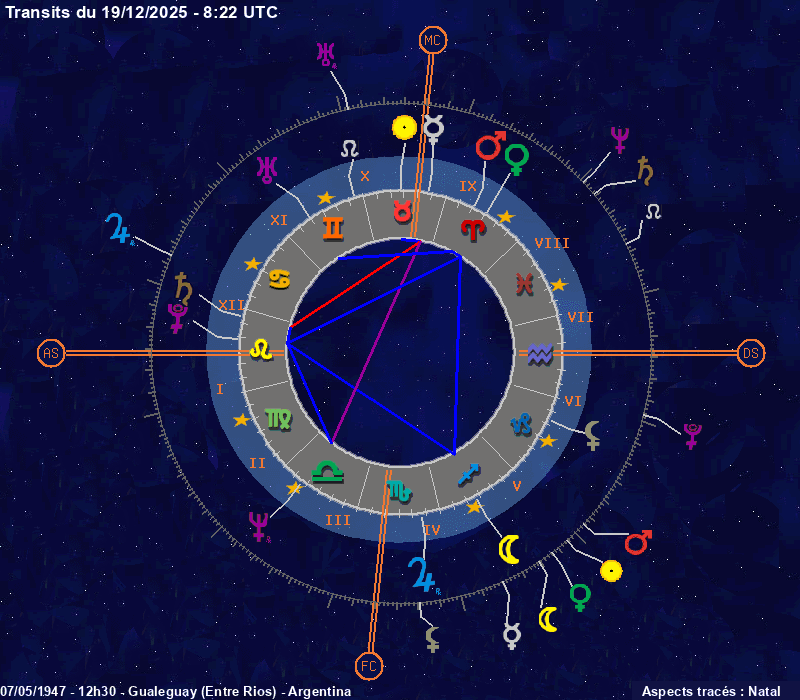800x700 pixels.
Task: Click the MC midheaven marker circle
Action: click(x=432, y=40)
